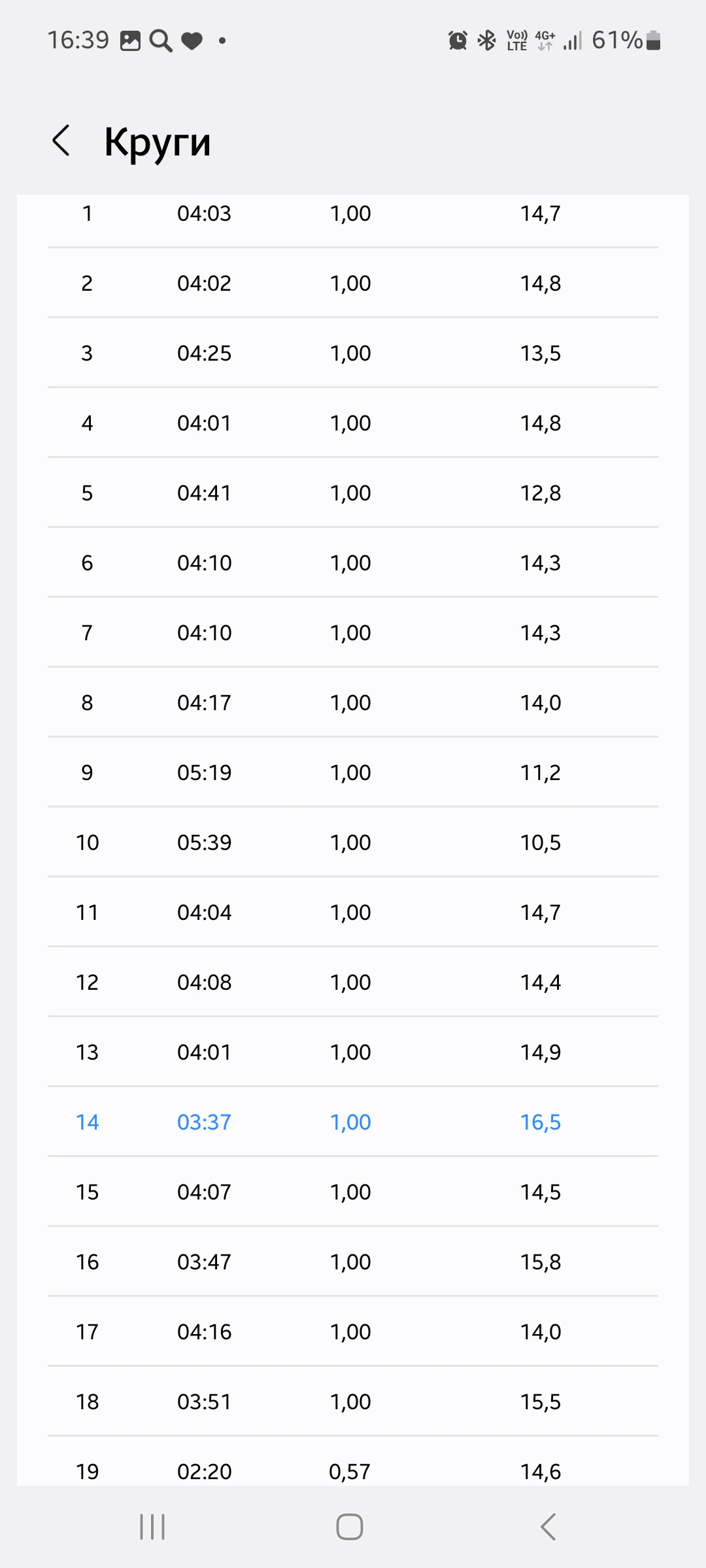This screenshot has width=706, height=1568.
Task: Tap lap 5 time 04:41
Action: [205, 493]
